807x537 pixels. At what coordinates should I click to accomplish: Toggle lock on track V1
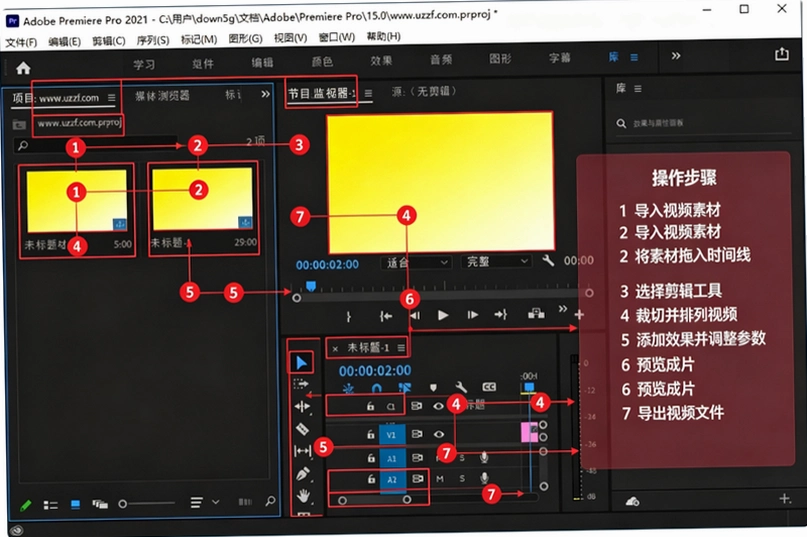(371, 435)
